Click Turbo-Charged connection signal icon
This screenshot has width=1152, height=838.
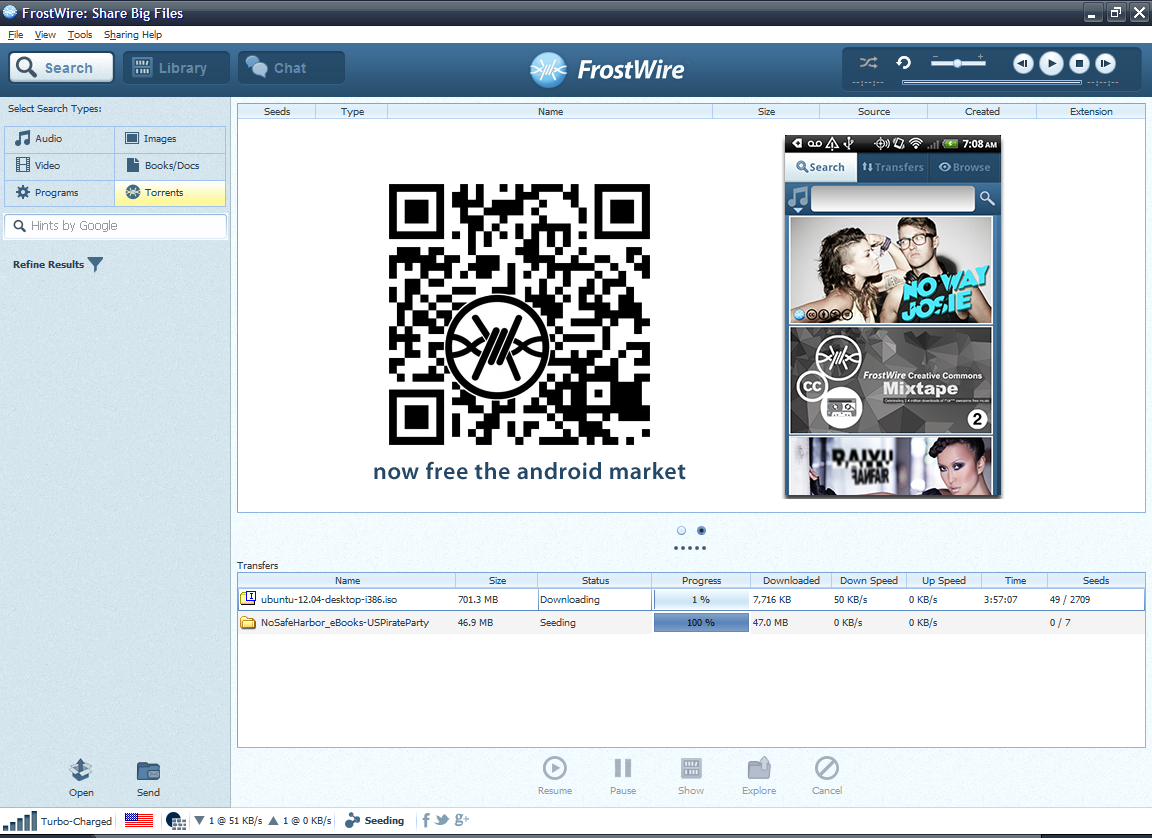[x=21, y=821]
